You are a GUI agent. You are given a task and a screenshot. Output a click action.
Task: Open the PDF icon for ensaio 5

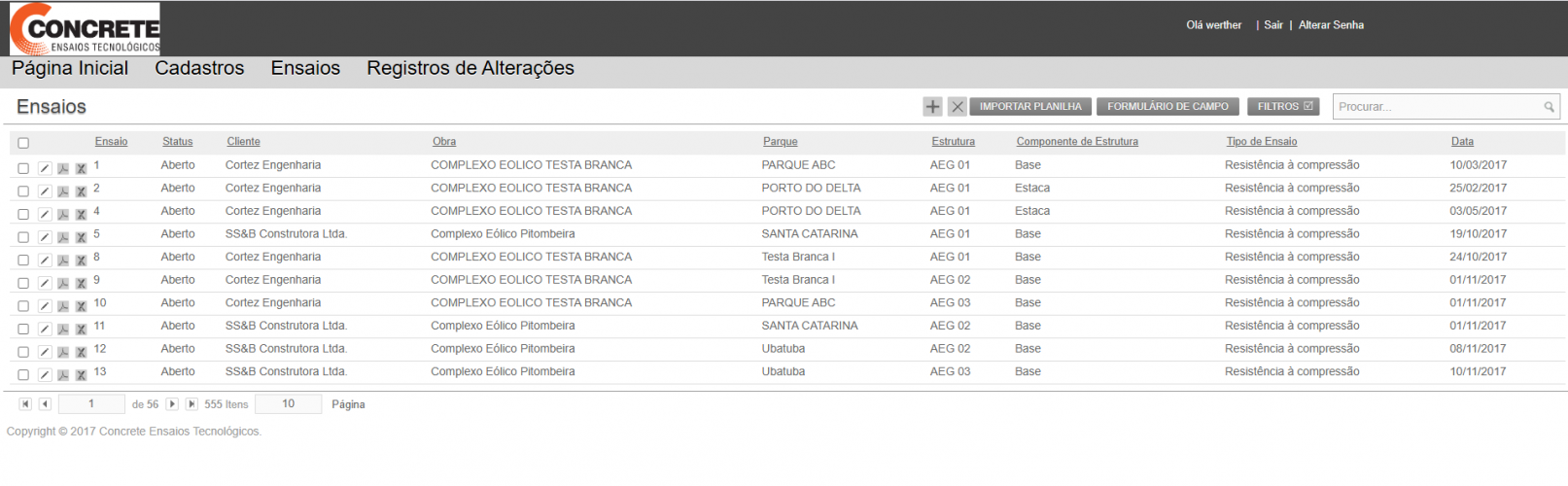tap(63, 237)
